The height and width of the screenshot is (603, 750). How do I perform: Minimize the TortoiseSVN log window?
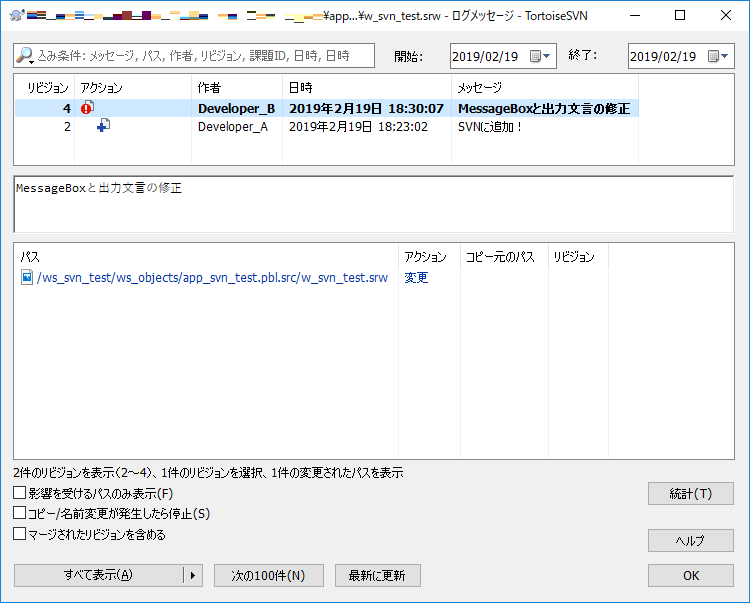pyautogui.click(x=635, y=16)
